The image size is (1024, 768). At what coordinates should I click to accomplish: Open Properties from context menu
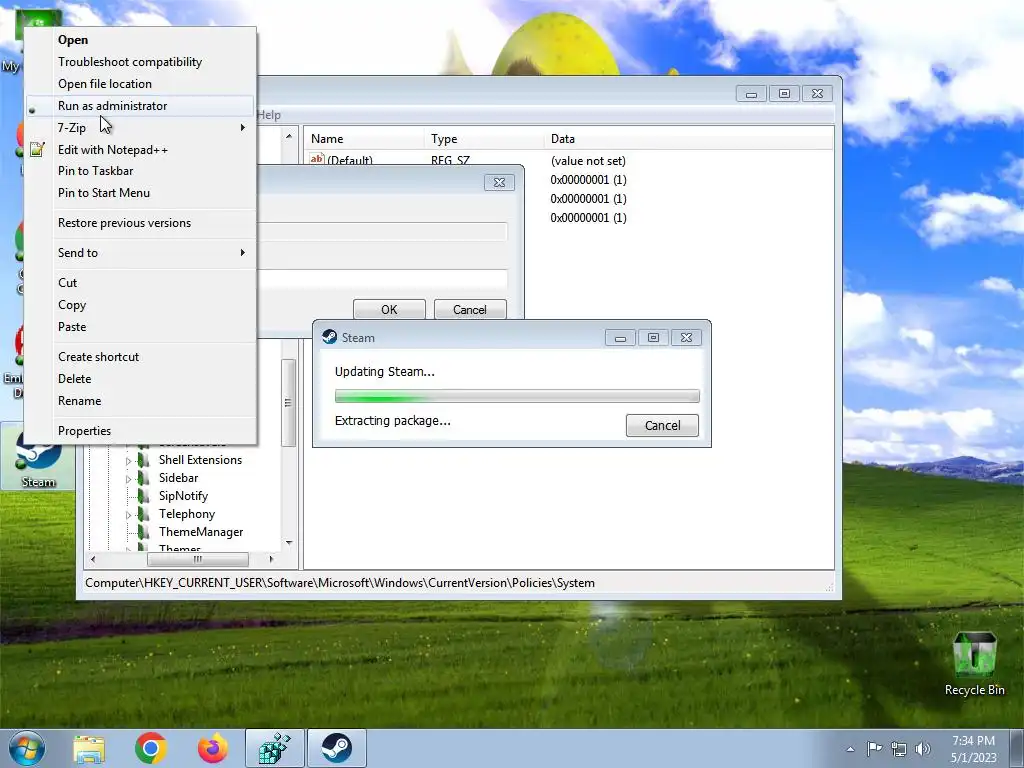(x=140, y=431)
